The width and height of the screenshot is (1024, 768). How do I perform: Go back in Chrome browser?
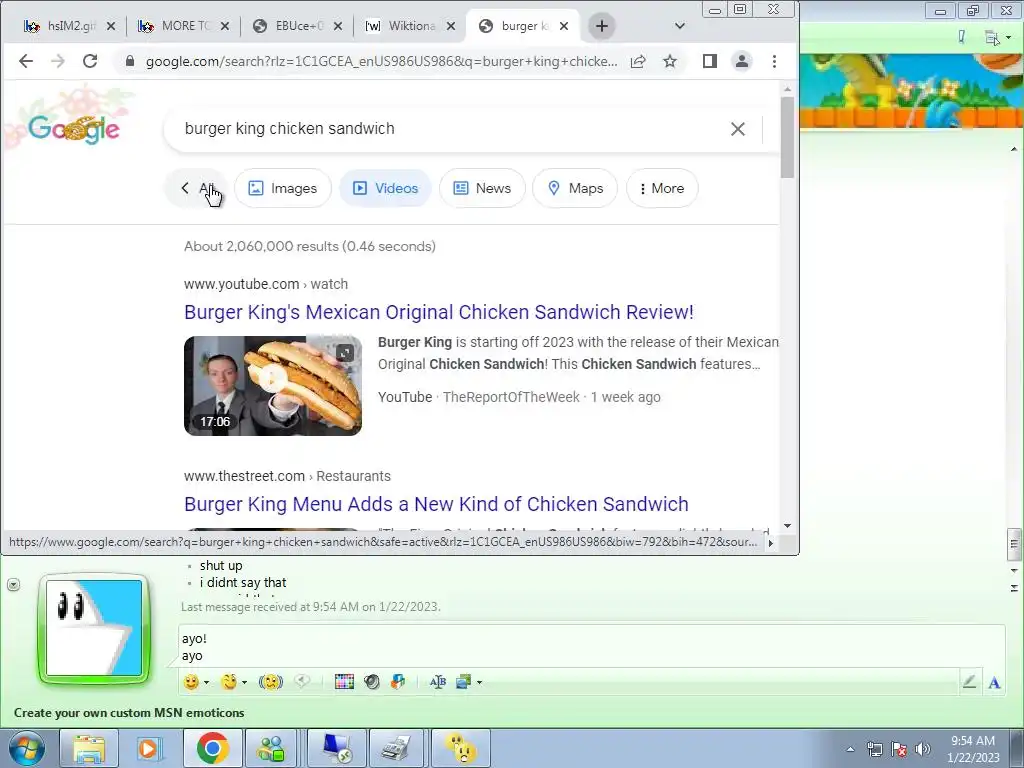click(25, 61)
